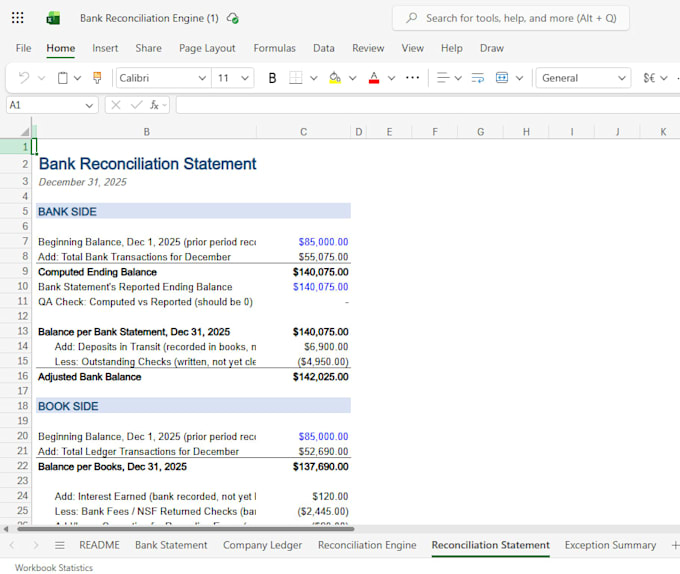Image resolution: width=680 pixels, height=574 pixels.
Task: Click the Share tab
Action: (148, 48)
